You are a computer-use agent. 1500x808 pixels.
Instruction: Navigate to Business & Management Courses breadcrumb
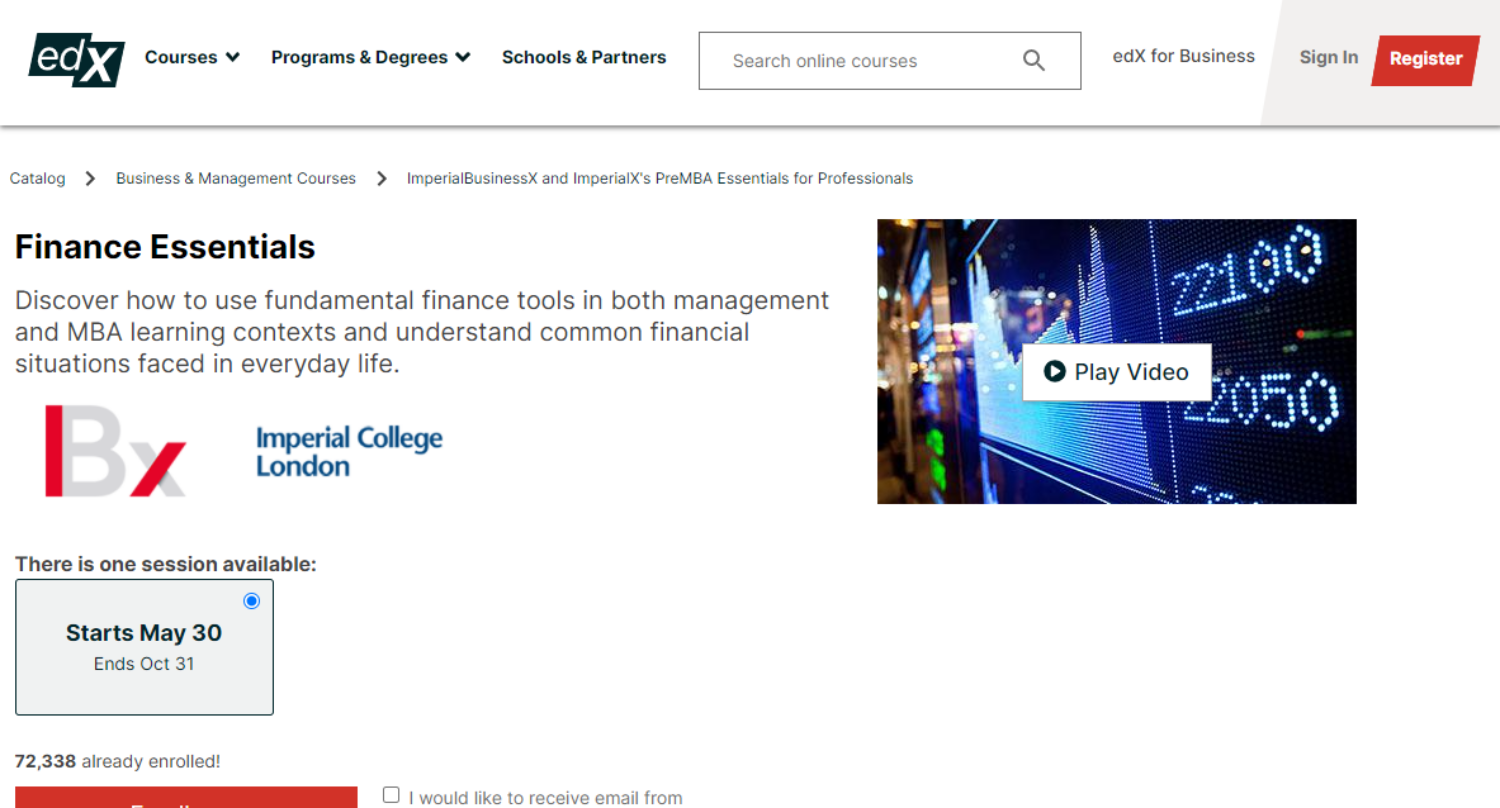236,178
